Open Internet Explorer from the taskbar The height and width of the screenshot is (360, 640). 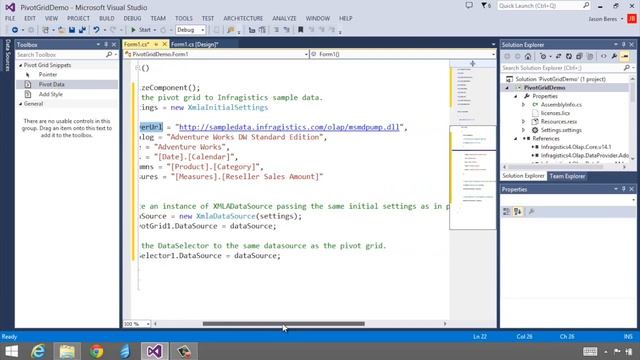[x=38, y=351]
